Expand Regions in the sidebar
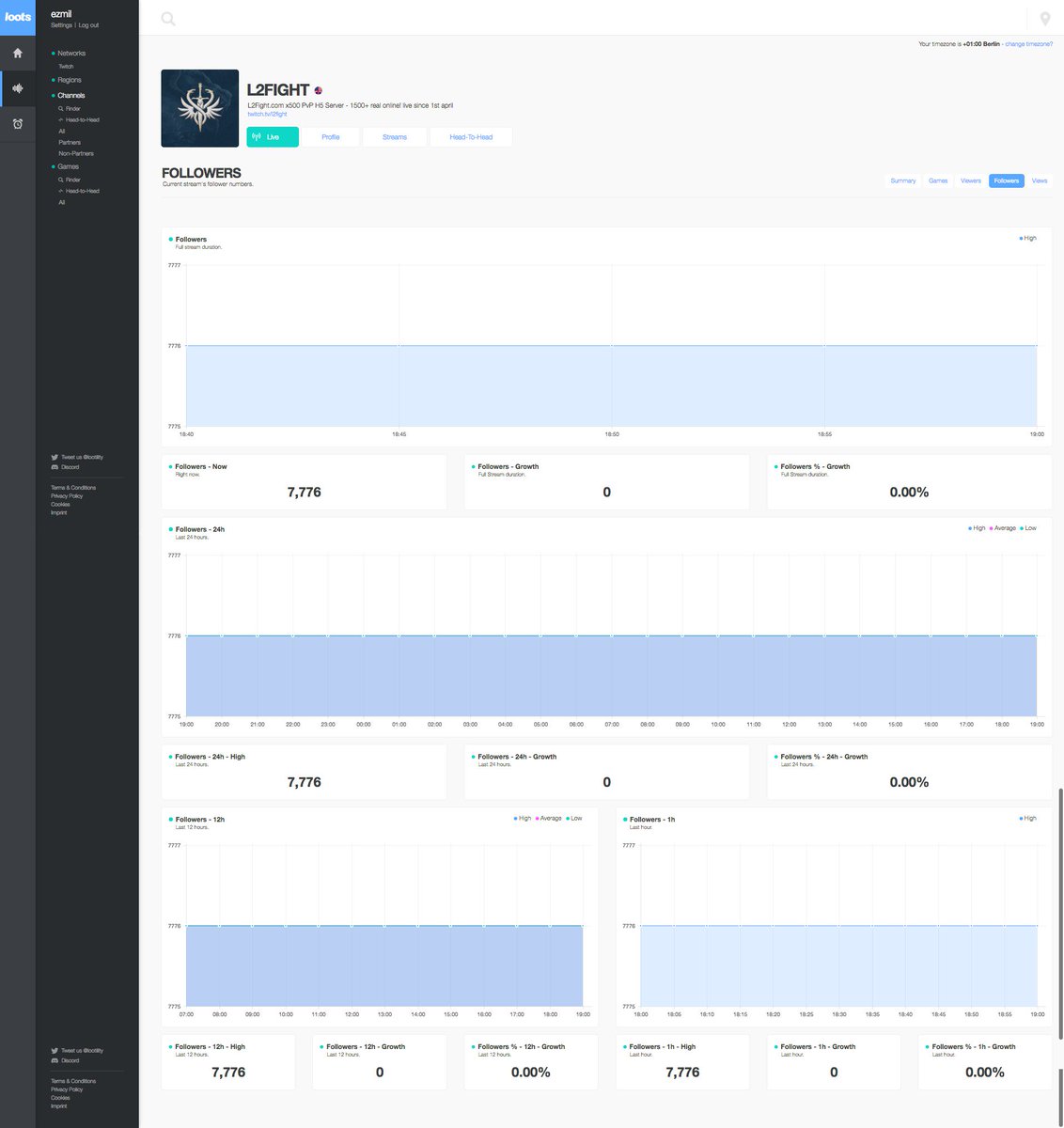Image resolution: width=1064 pixels, height=1128 pixels. (70, 80)
